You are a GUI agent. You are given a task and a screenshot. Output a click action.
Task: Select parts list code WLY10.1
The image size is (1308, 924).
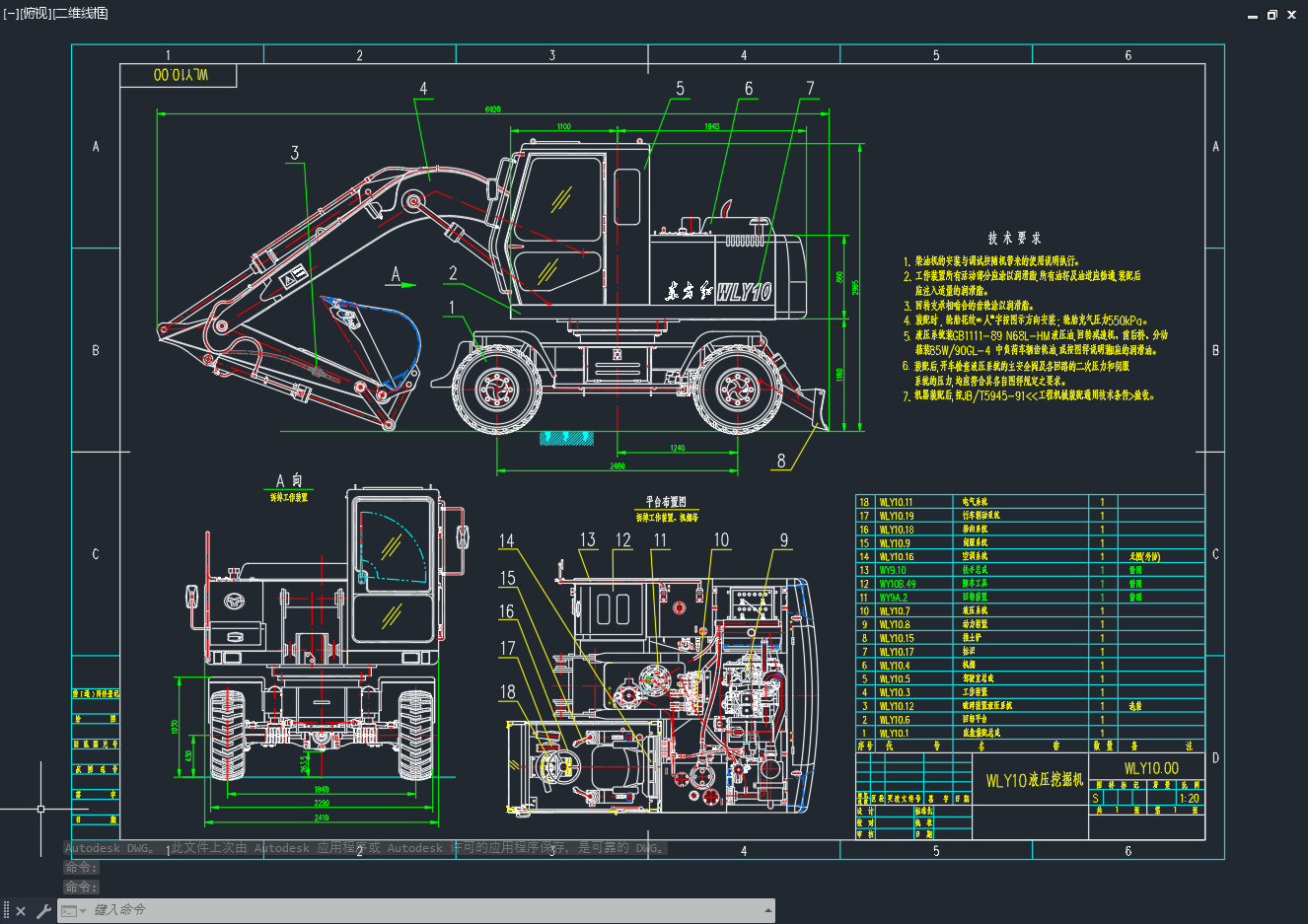pos(894,733)
